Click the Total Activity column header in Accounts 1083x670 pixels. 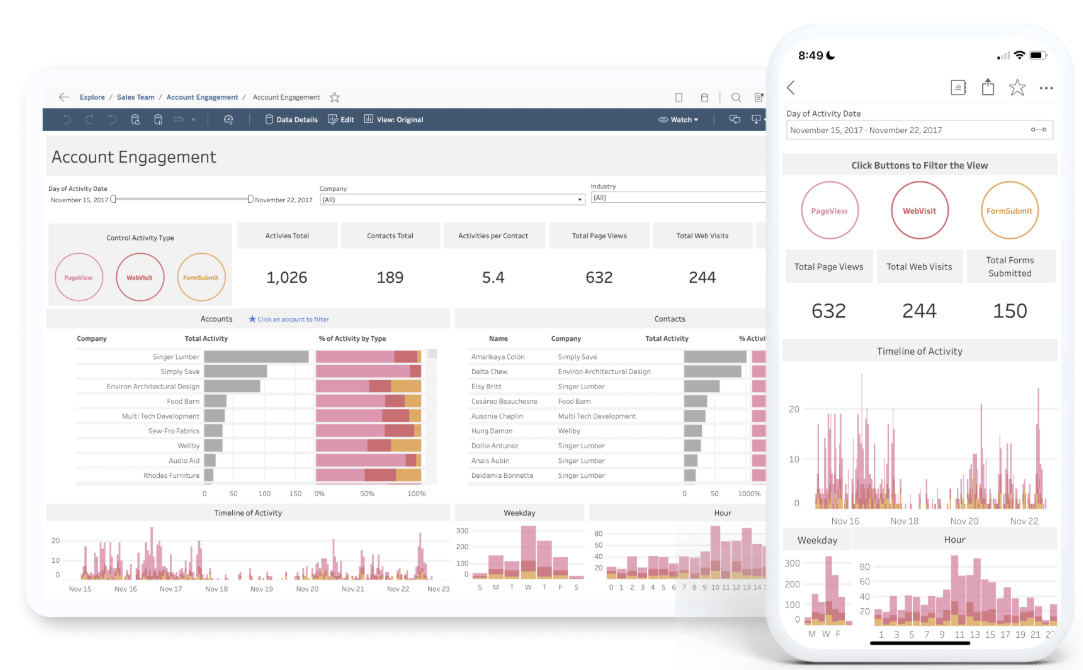206,338
